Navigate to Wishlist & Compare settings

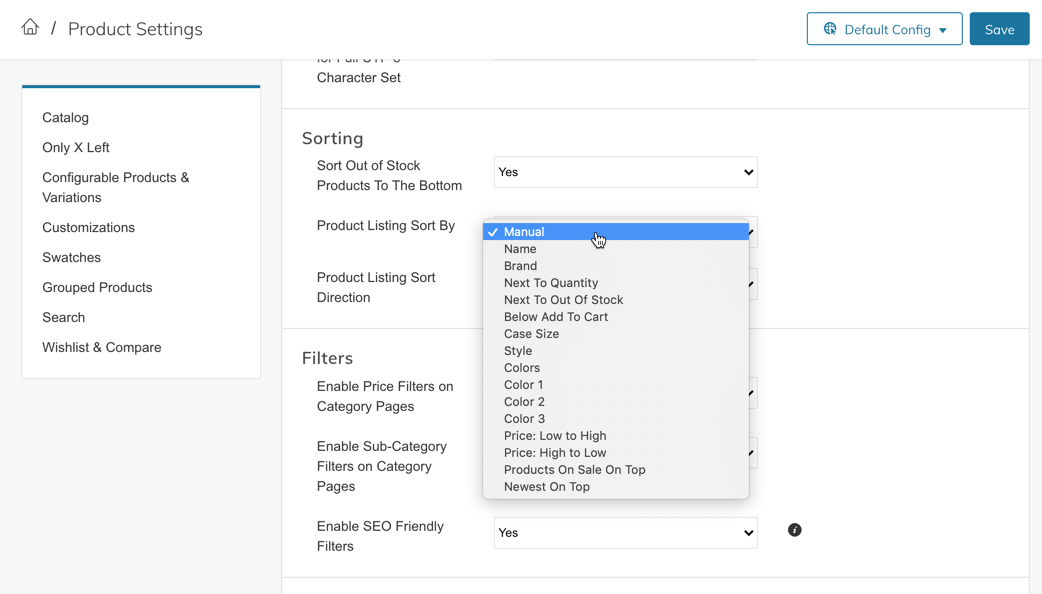[x=101, y=348]
